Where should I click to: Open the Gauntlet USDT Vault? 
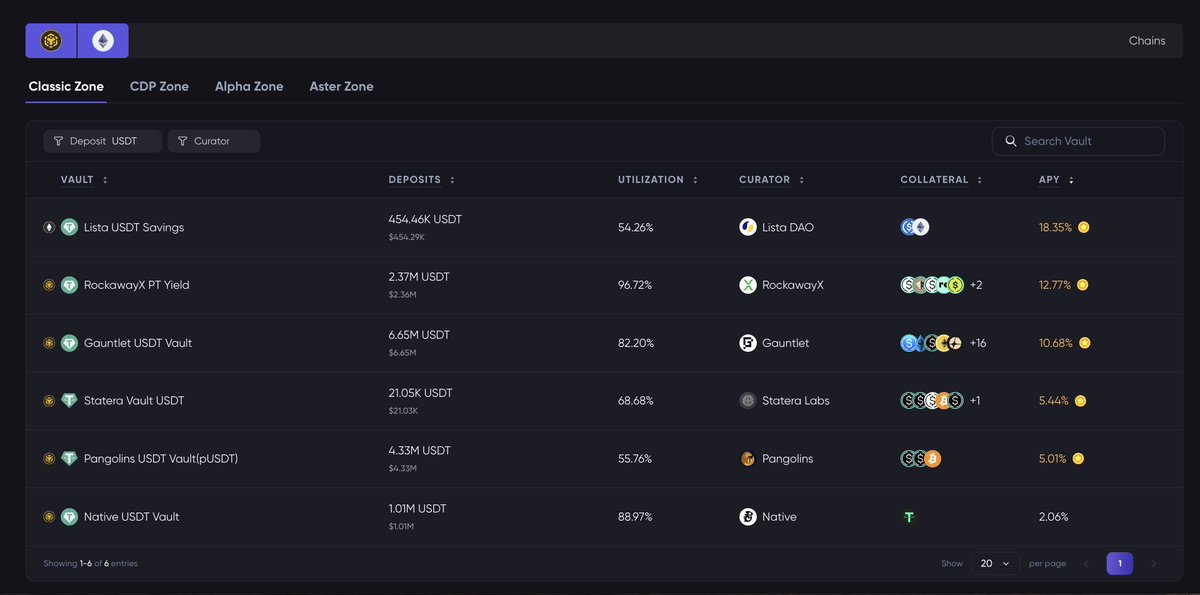tap(138, 343)
